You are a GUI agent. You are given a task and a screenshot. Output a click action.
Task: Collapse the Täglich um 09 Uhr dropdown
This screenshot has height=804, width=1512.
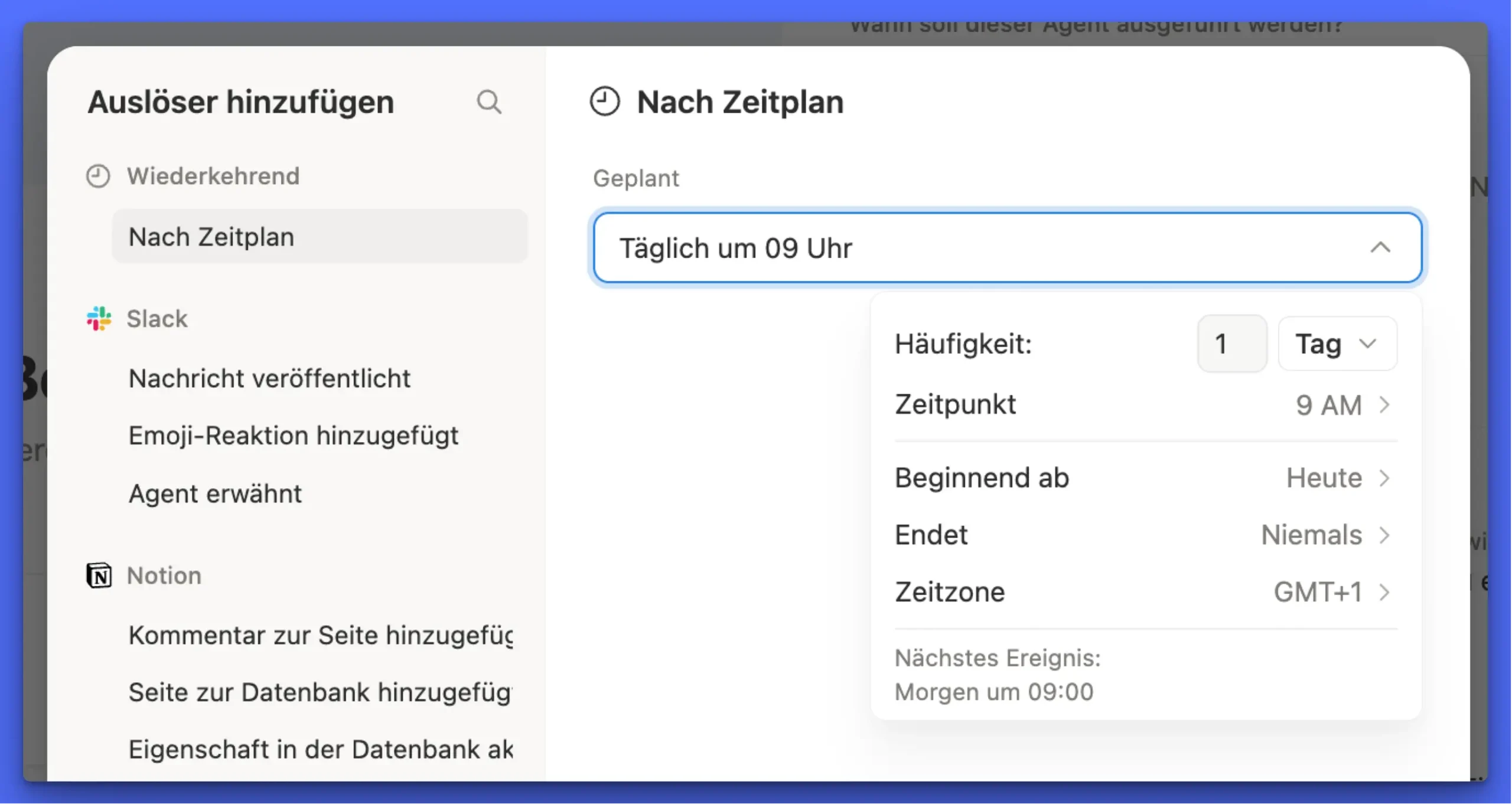[x=1380, y=247]
